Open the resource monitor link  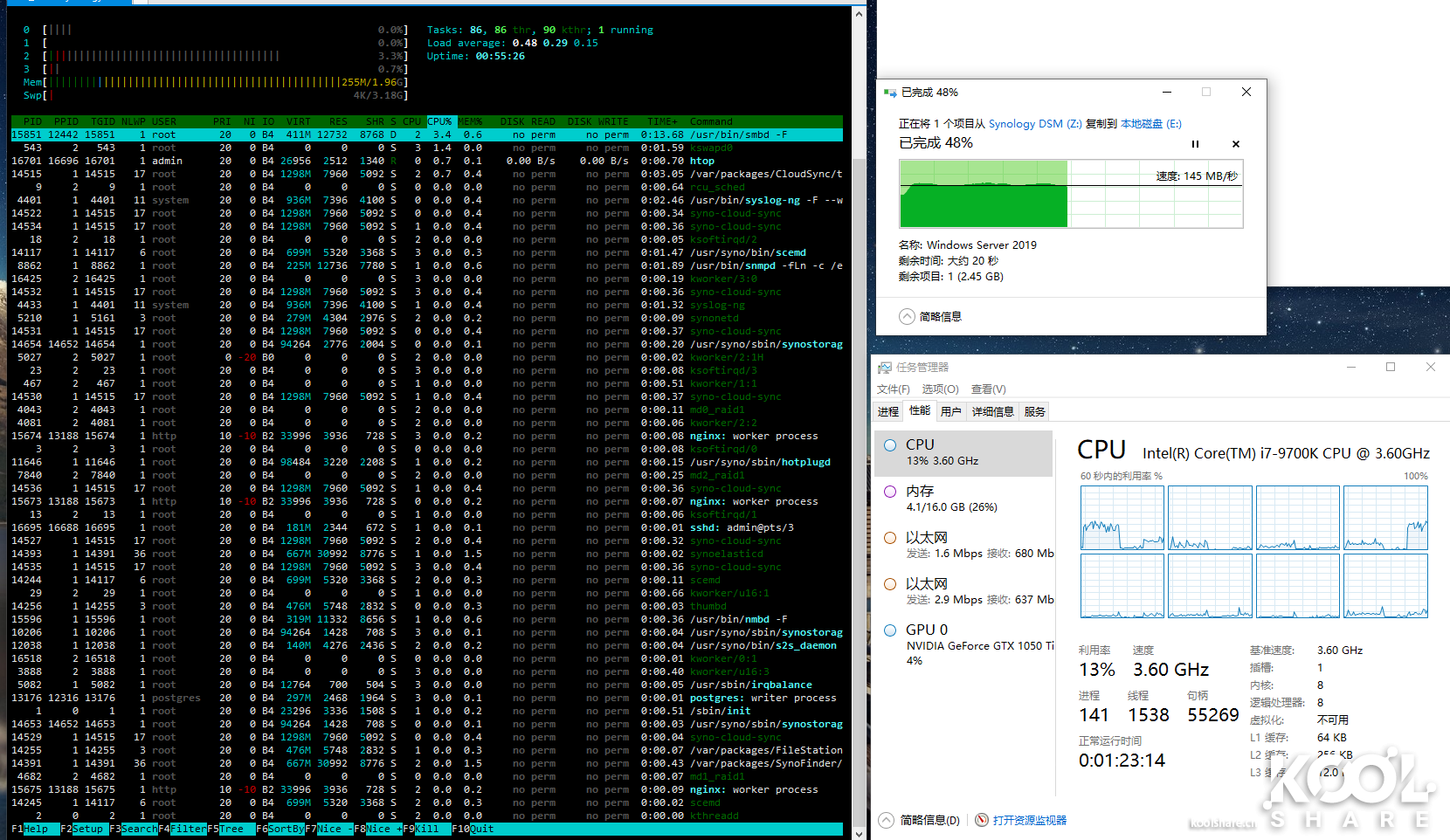[x=1030, y=821]
